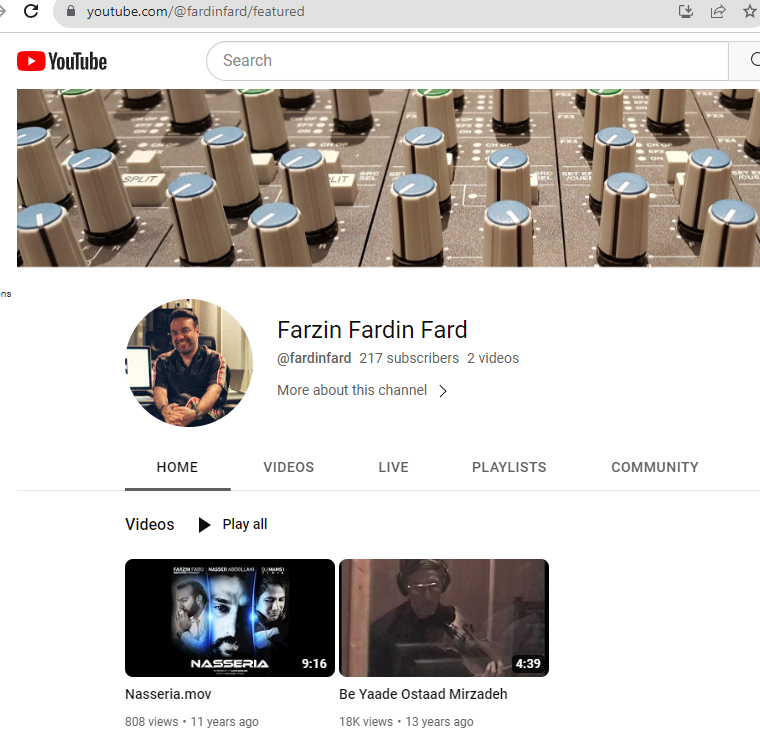Expand More about this channel chevron
The height and width of the screenshot is (746, 760).
pyautogui.click(x=443, y=391)
